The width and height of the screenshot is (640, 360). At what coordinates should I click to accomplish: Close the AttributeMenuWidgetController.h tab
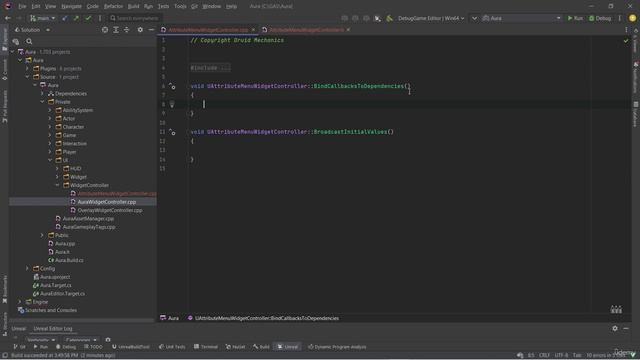coord(348,30)
